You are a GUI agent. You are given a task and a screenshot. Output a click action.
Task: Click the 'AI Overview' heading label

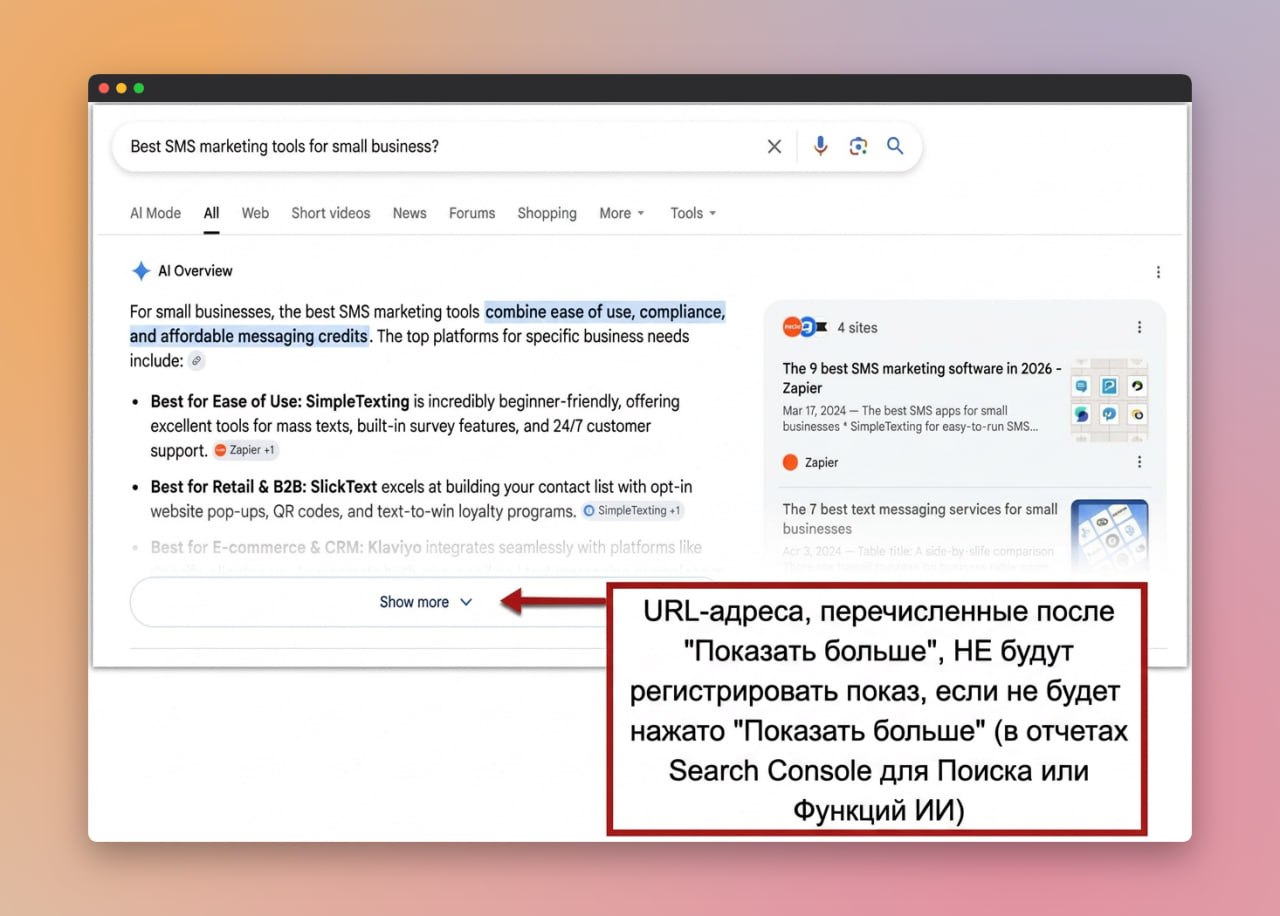195,271
